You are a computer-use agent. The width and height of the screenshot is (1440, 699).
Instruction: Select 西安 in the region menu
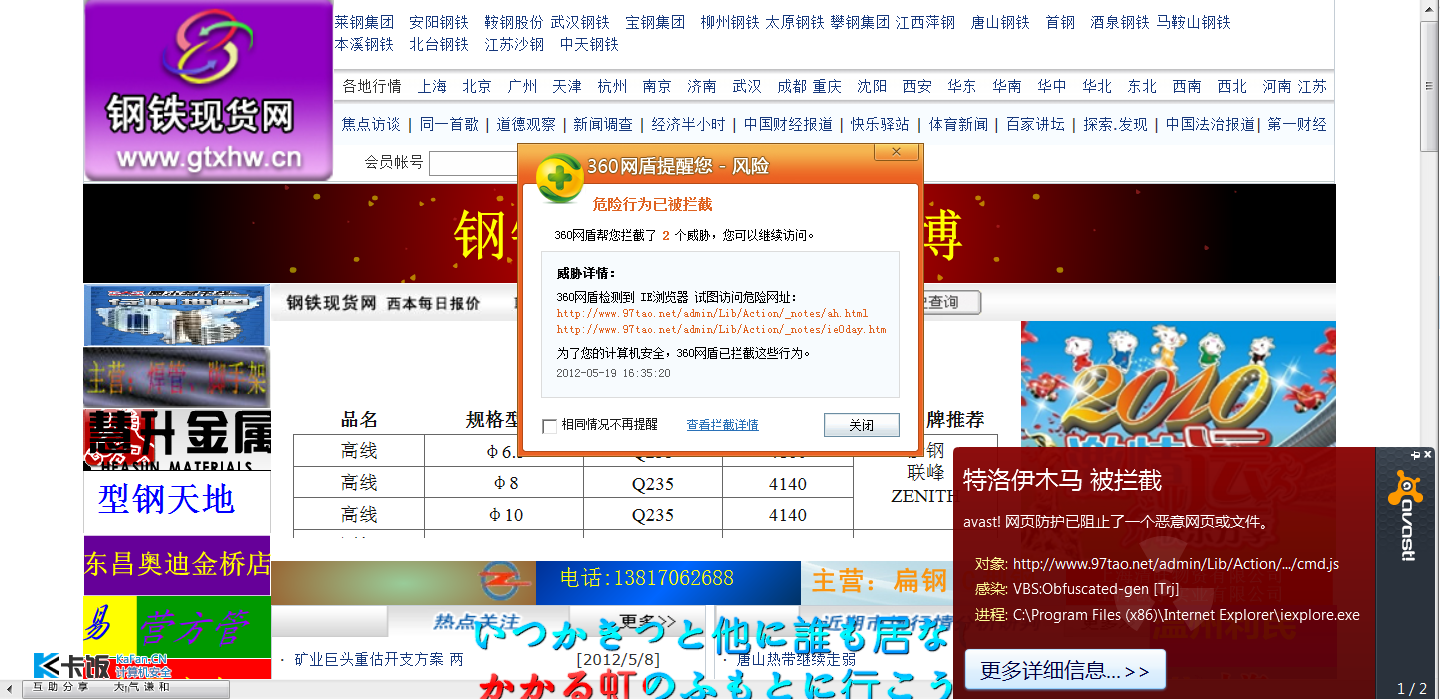click(x=917, y=86)
